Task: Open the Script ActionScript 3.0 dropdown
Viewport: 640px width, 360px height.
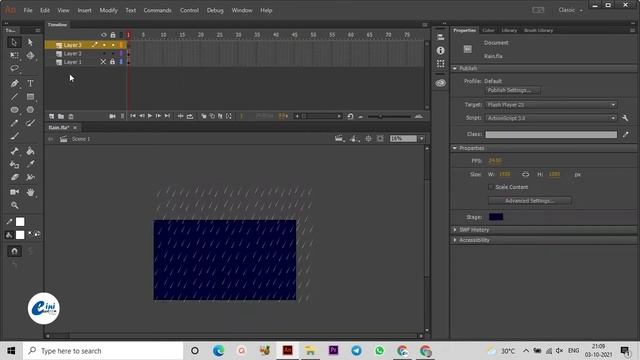Action: [x=551, y=118]
